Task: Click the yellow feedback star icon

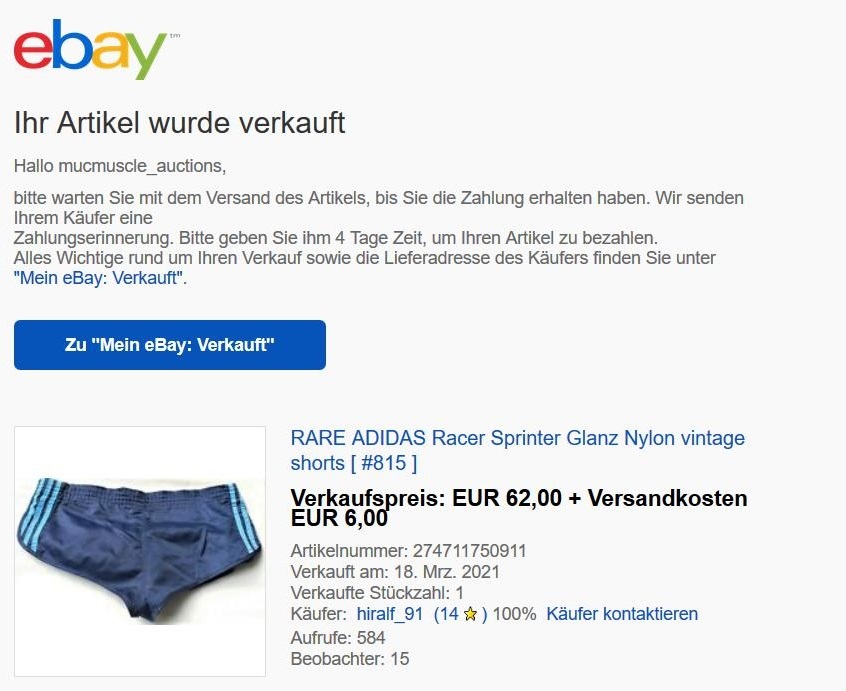Action: tap(470, 614)
